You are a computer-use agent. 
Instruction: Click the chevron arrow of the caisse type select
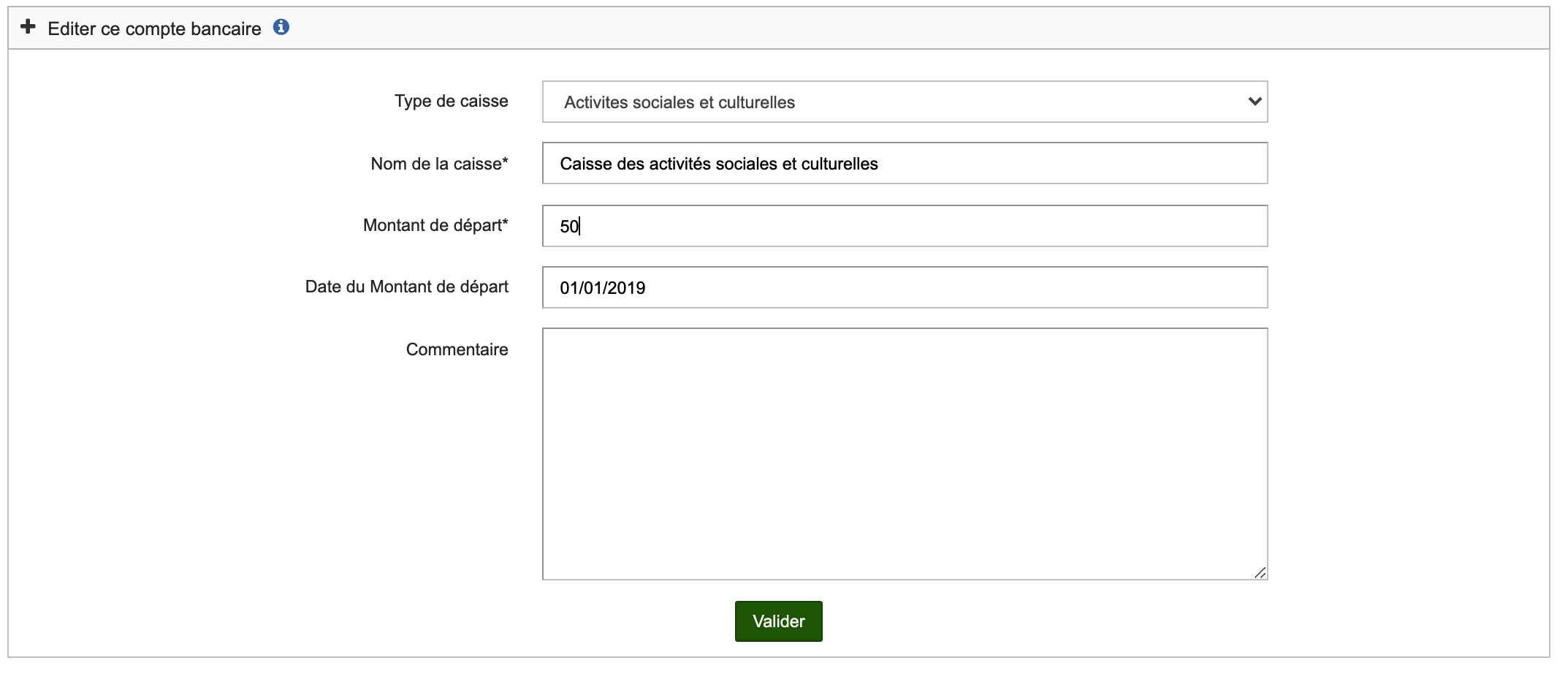(1255, 102)
